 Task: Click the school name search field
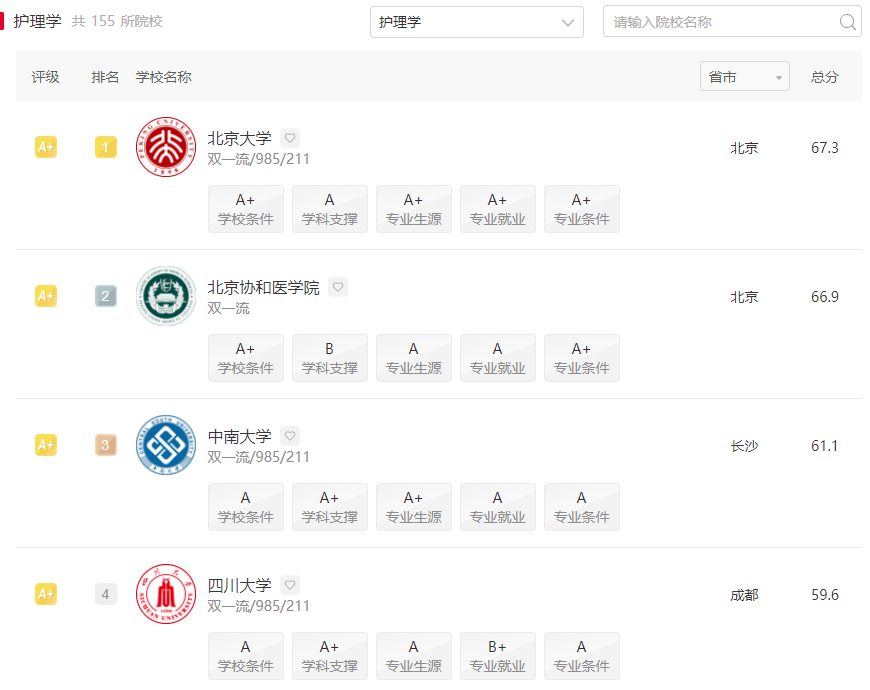720,22
